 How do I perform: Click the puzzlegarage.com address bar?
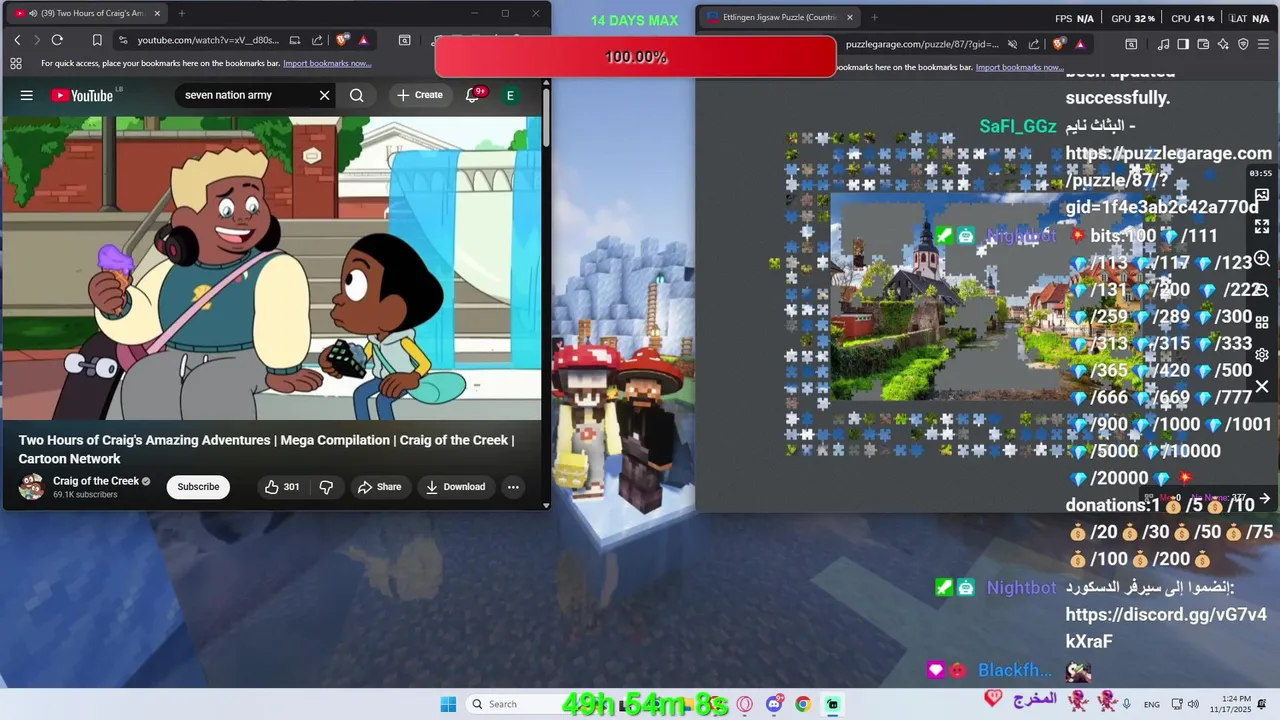[x=922, y=44]
